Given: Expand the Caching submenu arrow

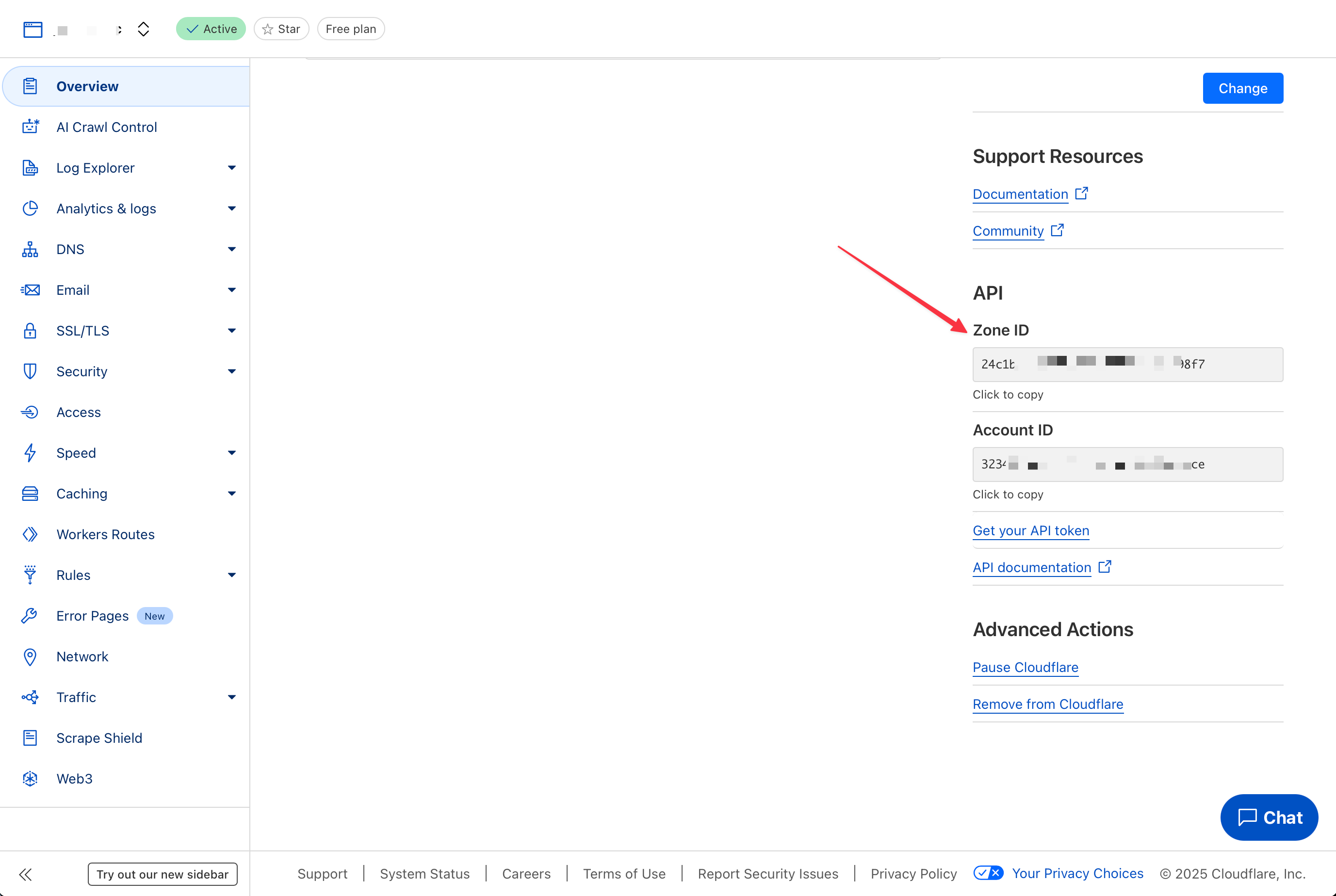Looking at the screenshot, I should pos(231,494).
